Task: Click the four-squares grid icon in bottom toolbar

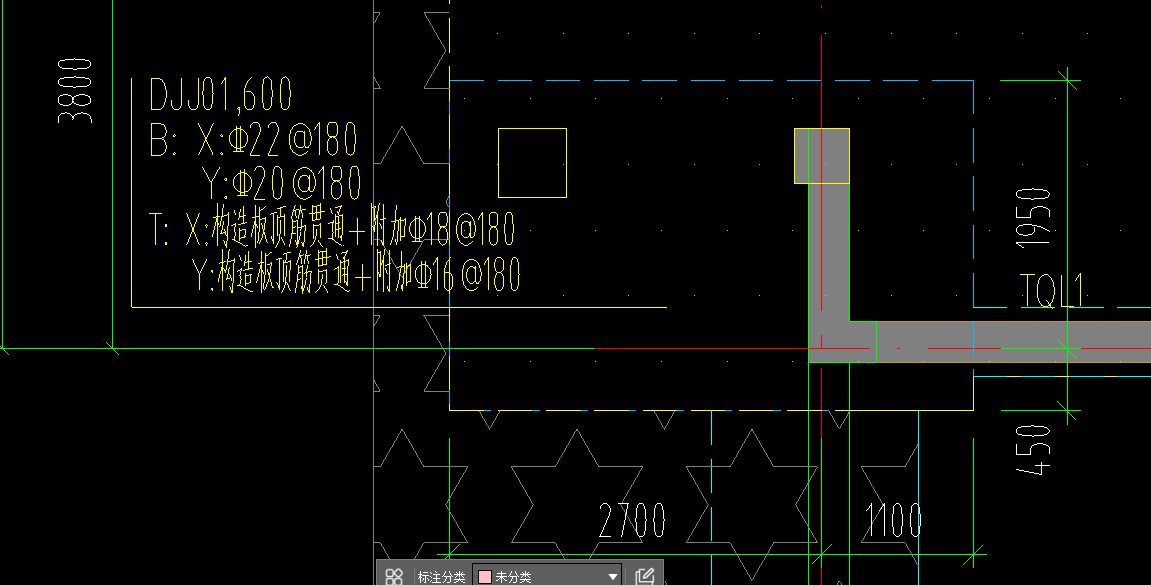Action: tap(394, 576)
